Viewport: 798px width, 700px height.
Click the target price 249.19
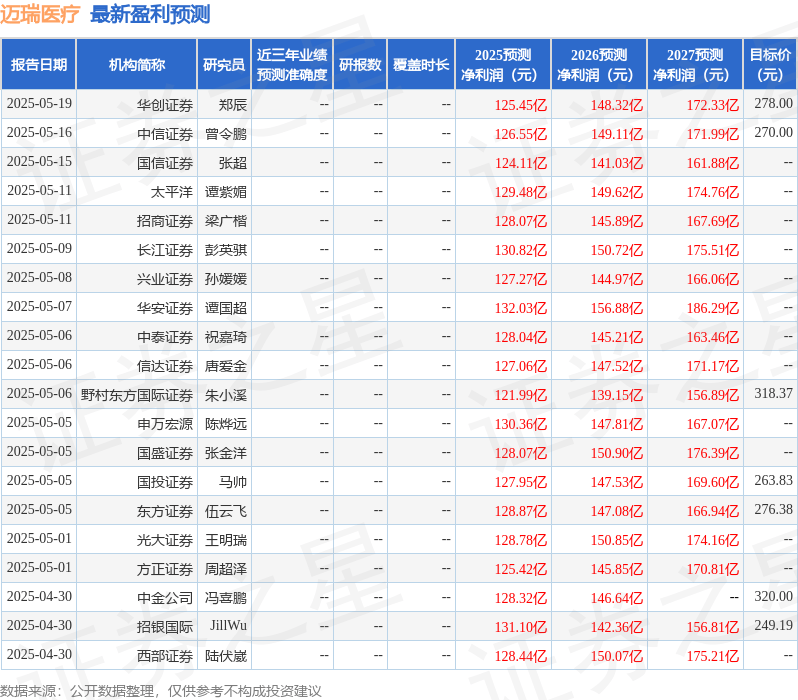click(773, 626)
